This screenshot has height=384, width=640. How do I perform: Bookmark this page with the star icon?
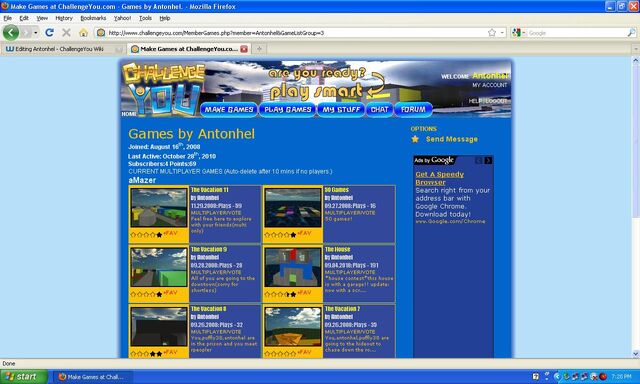click(x=492, y=33)
